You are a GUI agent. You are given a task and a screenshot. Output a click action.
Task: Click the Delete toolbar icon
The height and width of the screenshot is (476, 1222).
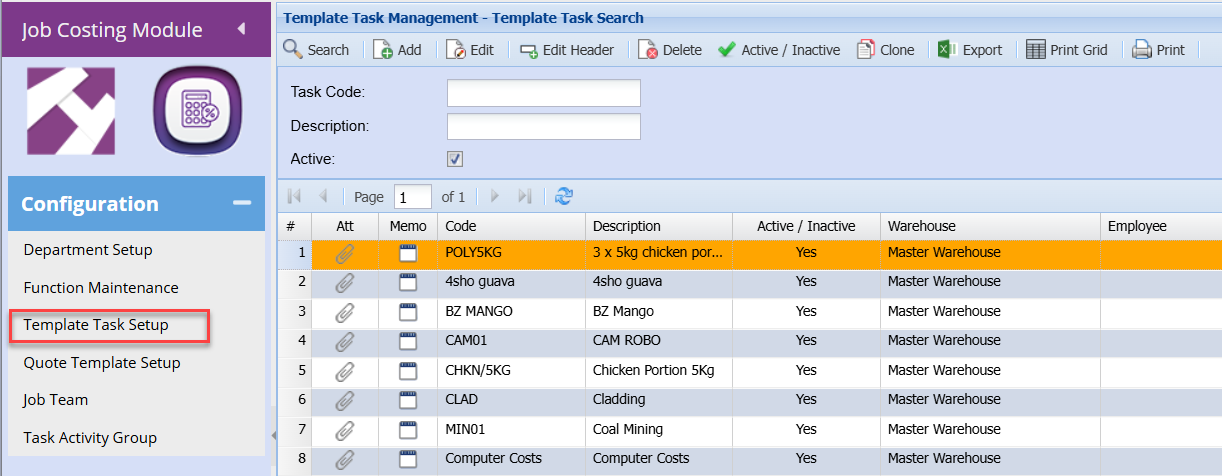pyautogui.click(x=647, y=50)
